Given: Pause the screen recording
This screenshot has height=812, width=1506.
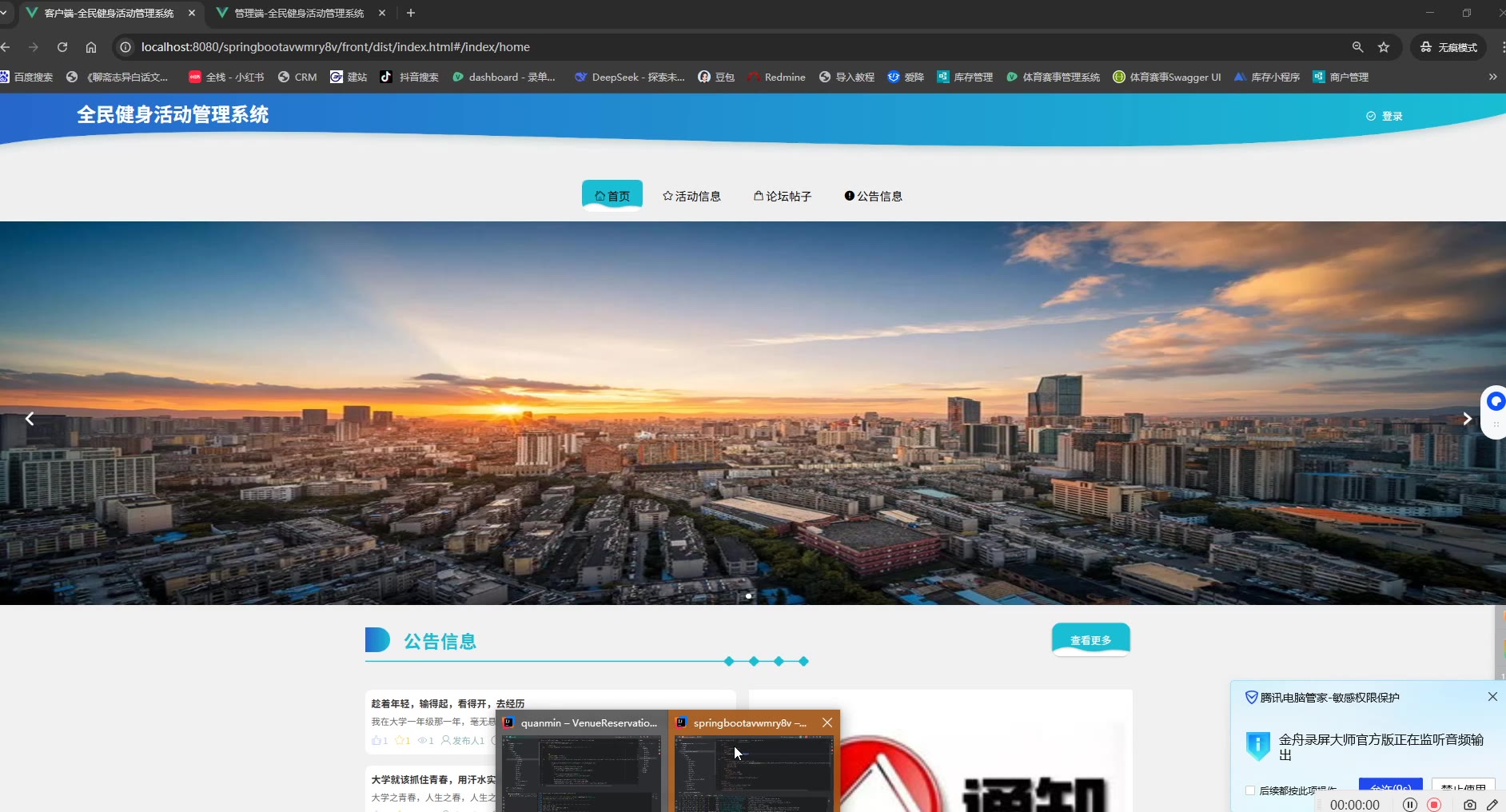Looking at the screenshot, I should click(x=1410, y=805).
